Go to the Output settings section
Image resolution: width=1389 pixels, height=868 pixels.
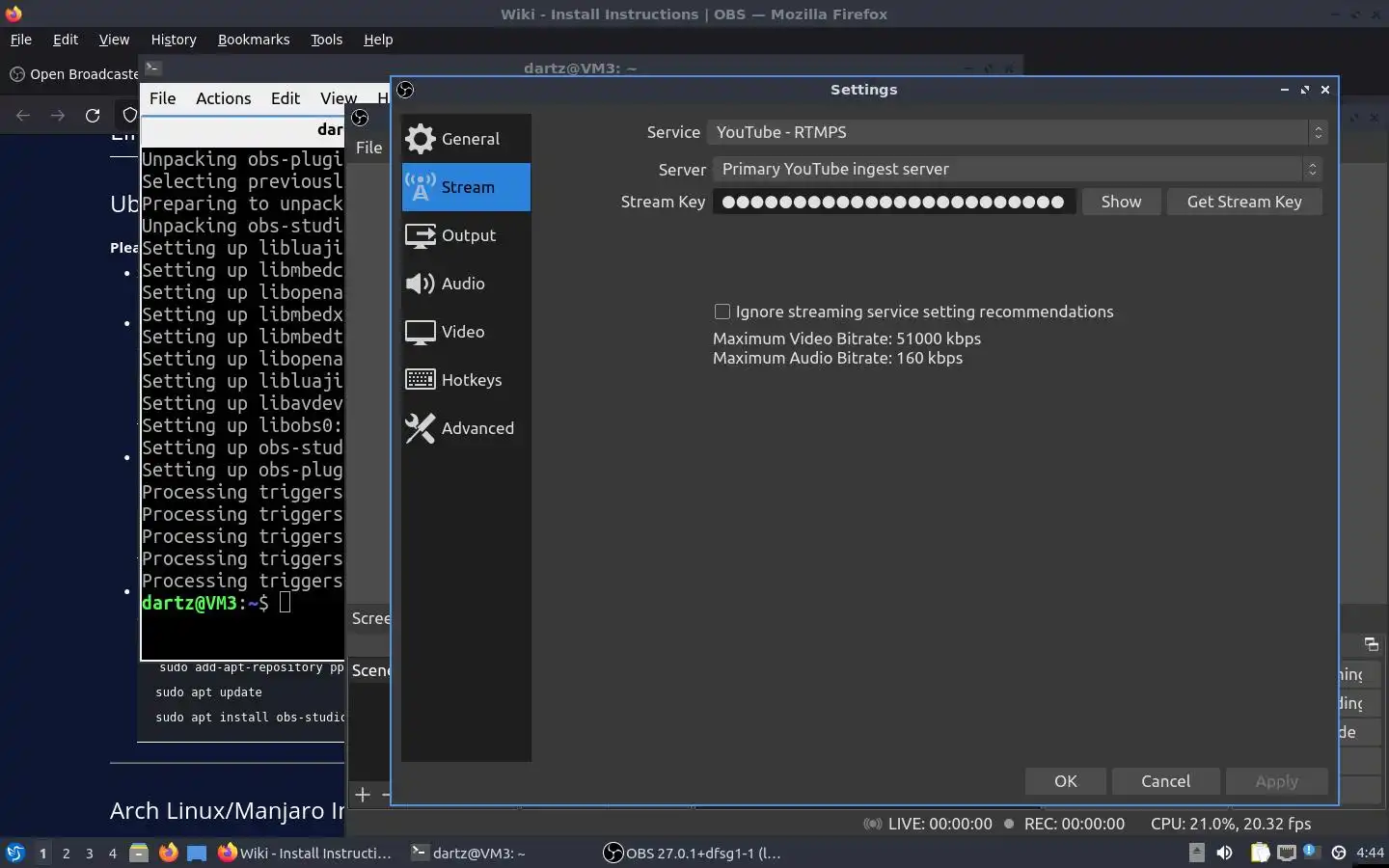466,235
